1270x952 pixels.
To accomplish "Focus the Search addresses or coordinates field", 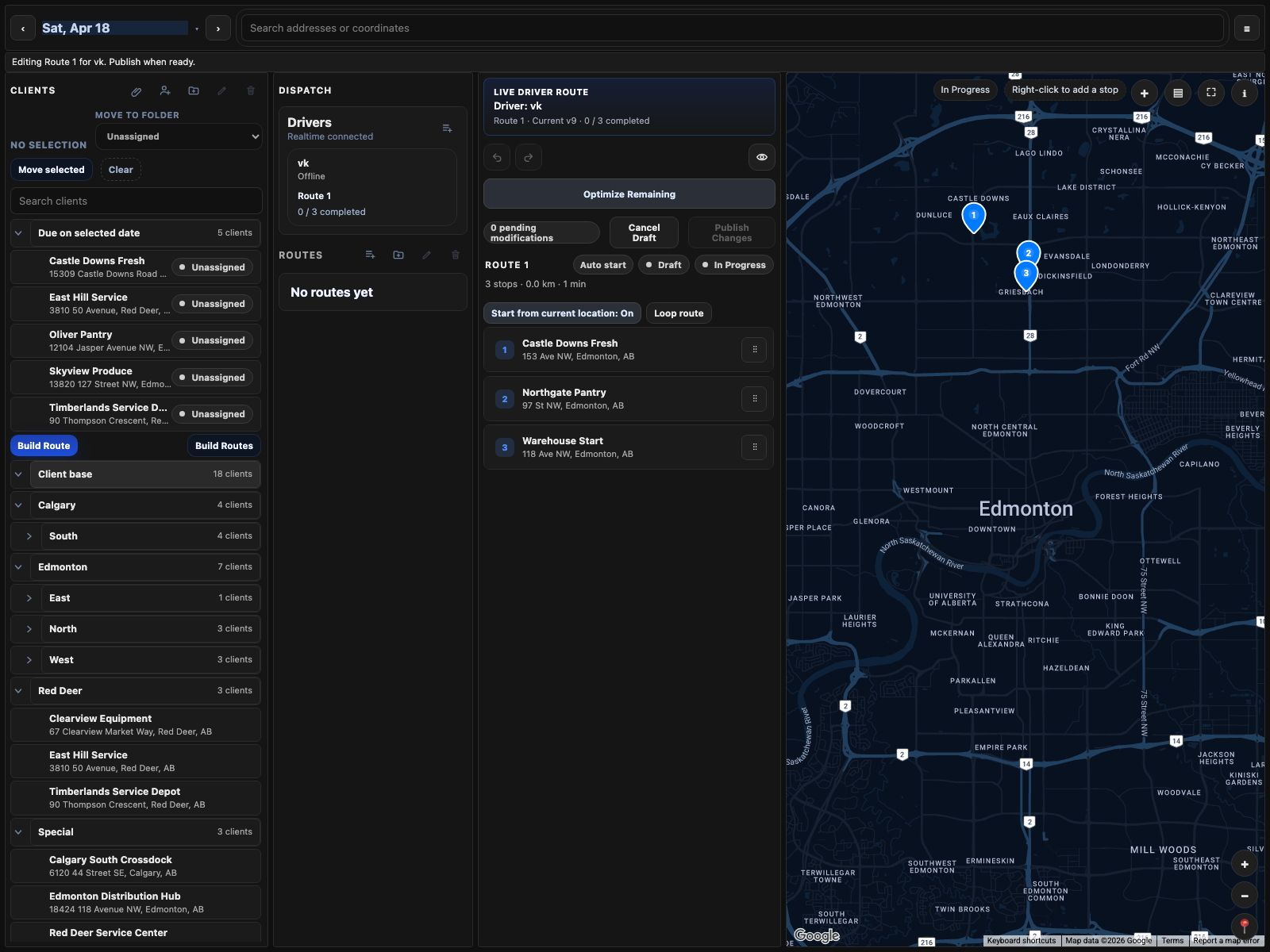I will 733,29.
